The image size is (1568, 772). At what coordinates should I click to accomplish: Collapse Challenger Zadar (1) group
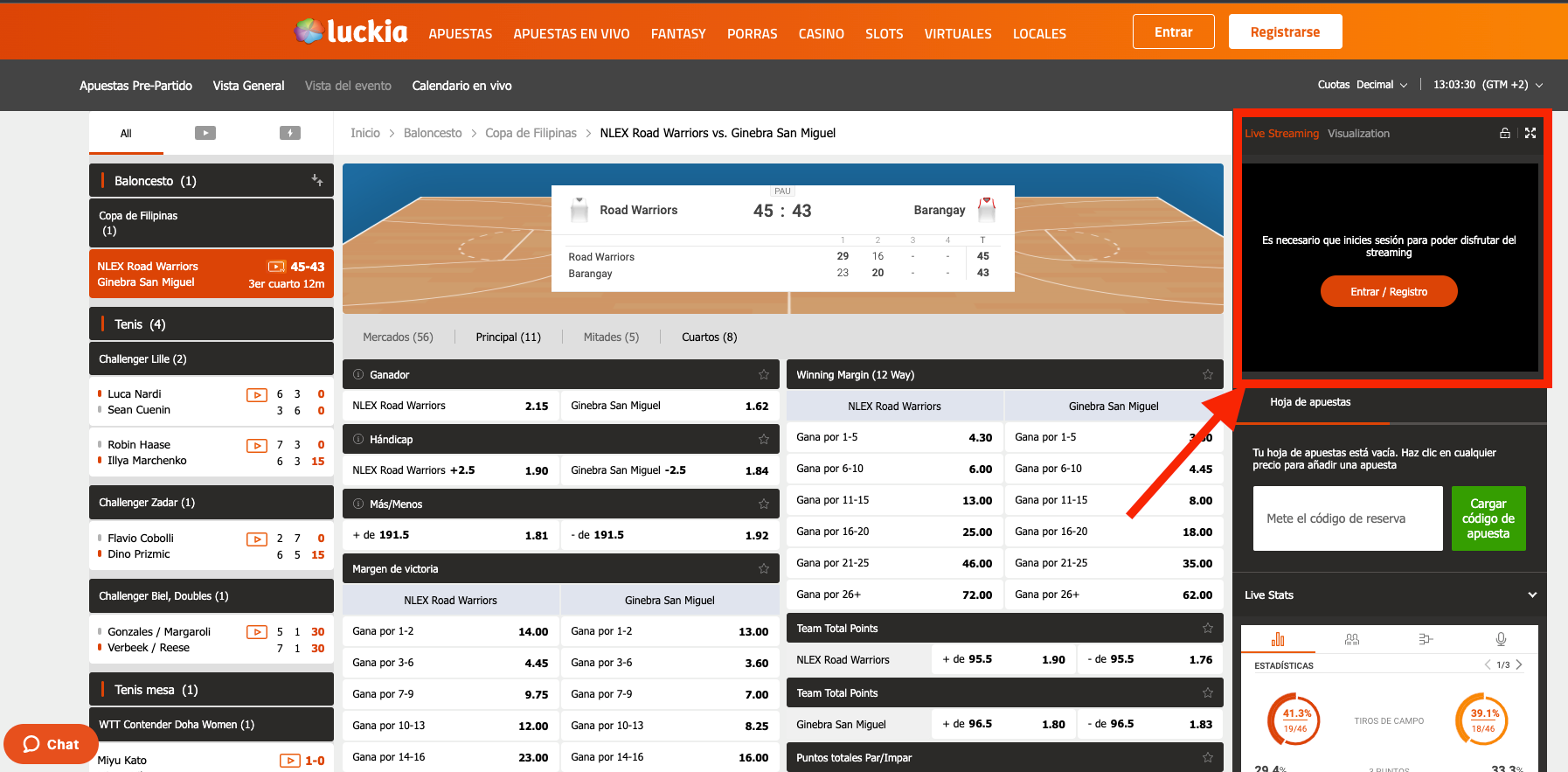pos(212,502)
